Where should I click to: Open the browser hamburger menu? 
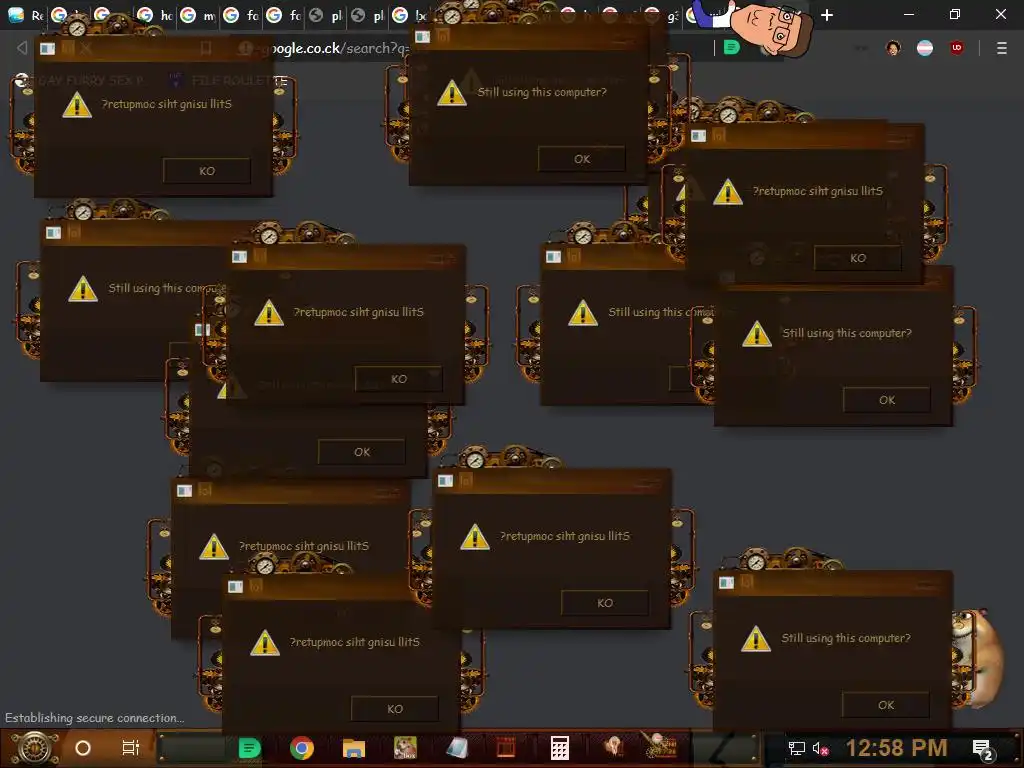coord(1001,48)
